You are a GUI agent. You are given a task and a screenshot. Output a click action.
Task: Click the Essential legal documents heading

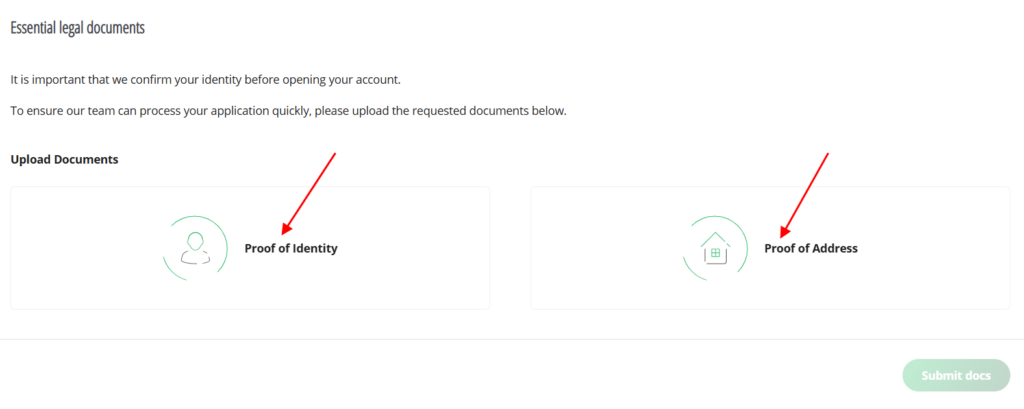coord(77,28)
